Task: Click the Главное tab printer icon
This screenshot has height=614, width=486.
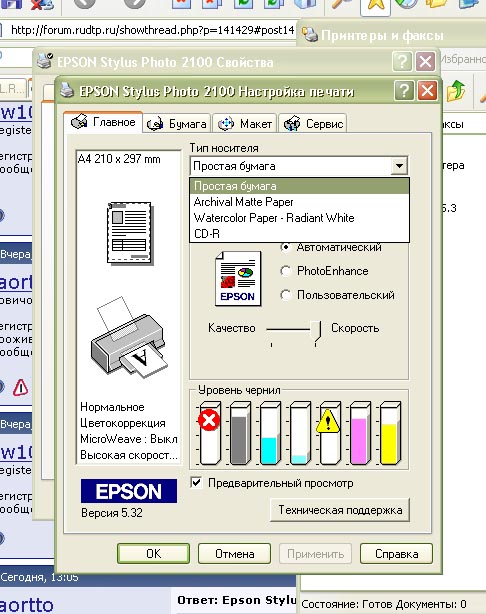Action: pos(79,122)
